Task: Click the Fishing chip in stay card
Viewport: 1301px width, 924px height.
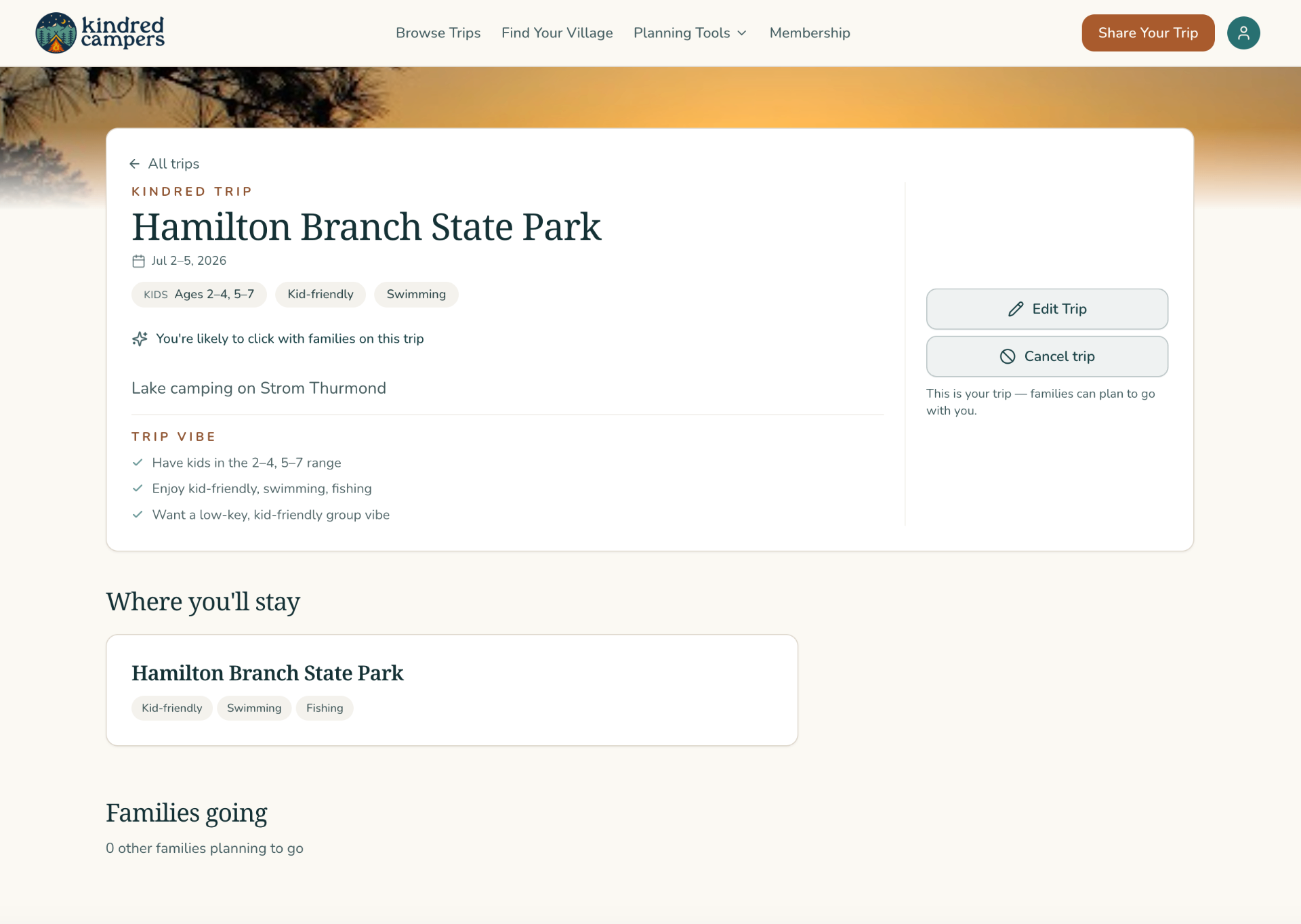Action: 325,708
